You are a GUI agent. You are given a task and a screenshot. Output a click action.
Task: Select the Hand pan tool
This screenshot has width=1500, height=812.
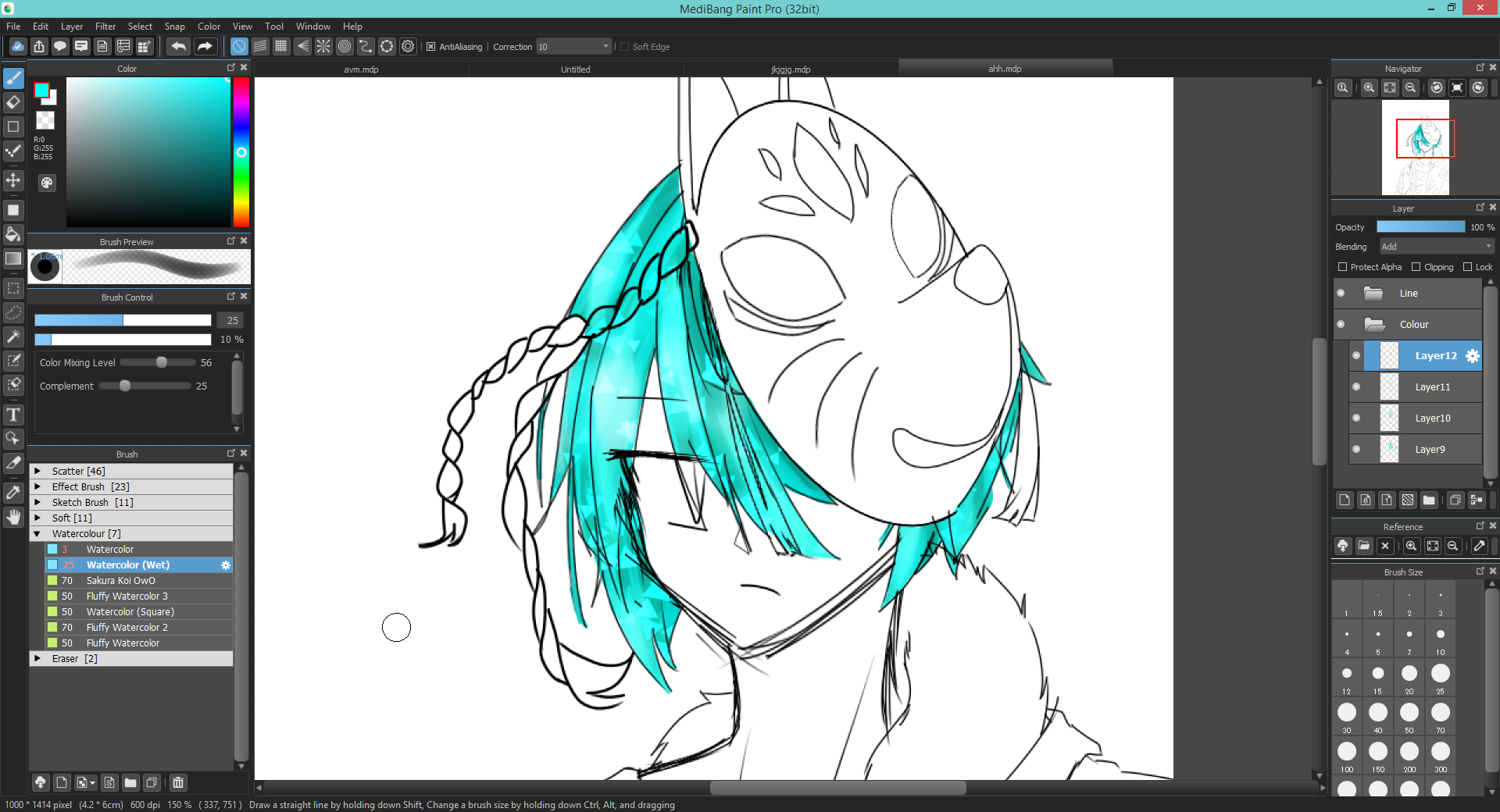(13, 517)
